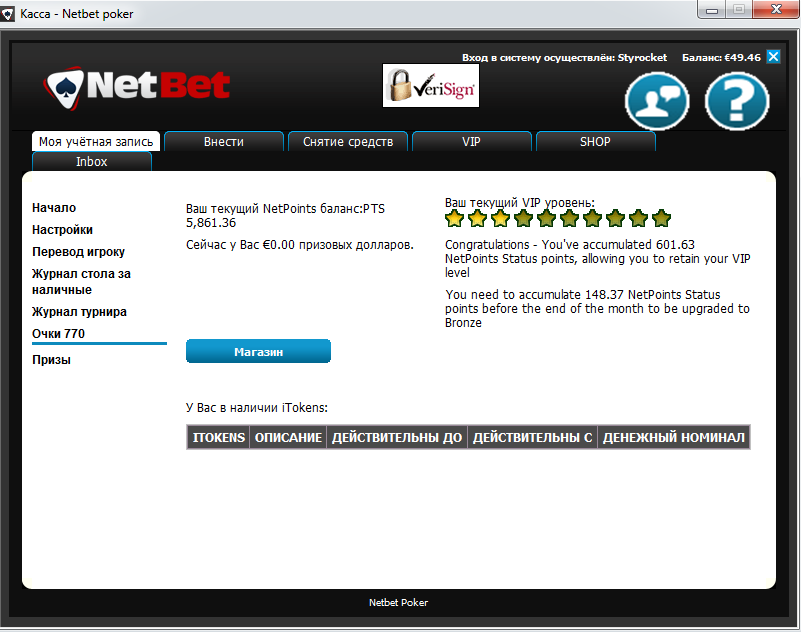Click the ITOKENS column header
Screen dimensions: 801x632
218,437
